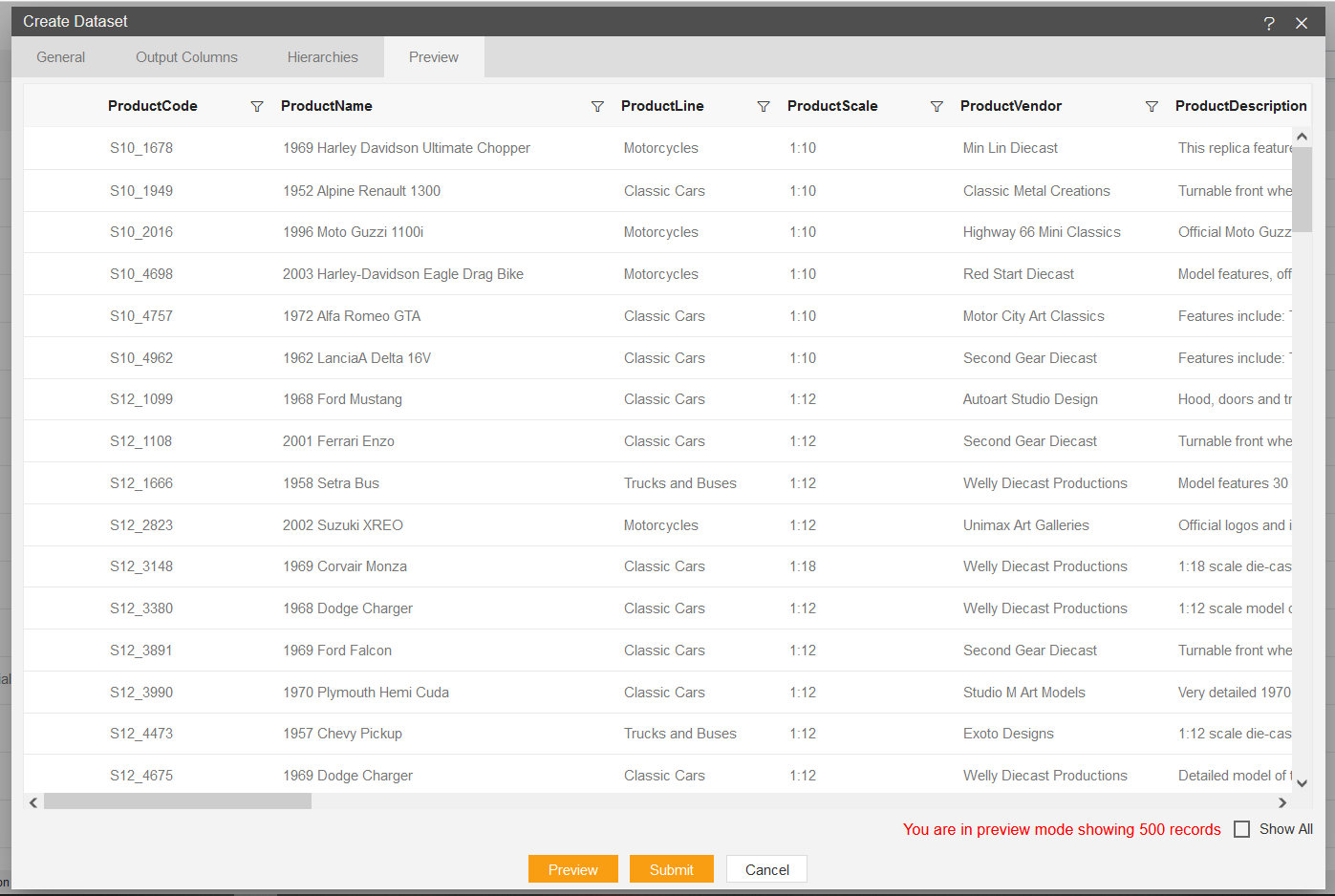The width and height of the screenshot is (1335, 896).
Task: Click product code S12_4675
Action: pyautogui.click(x=141, y=776)
